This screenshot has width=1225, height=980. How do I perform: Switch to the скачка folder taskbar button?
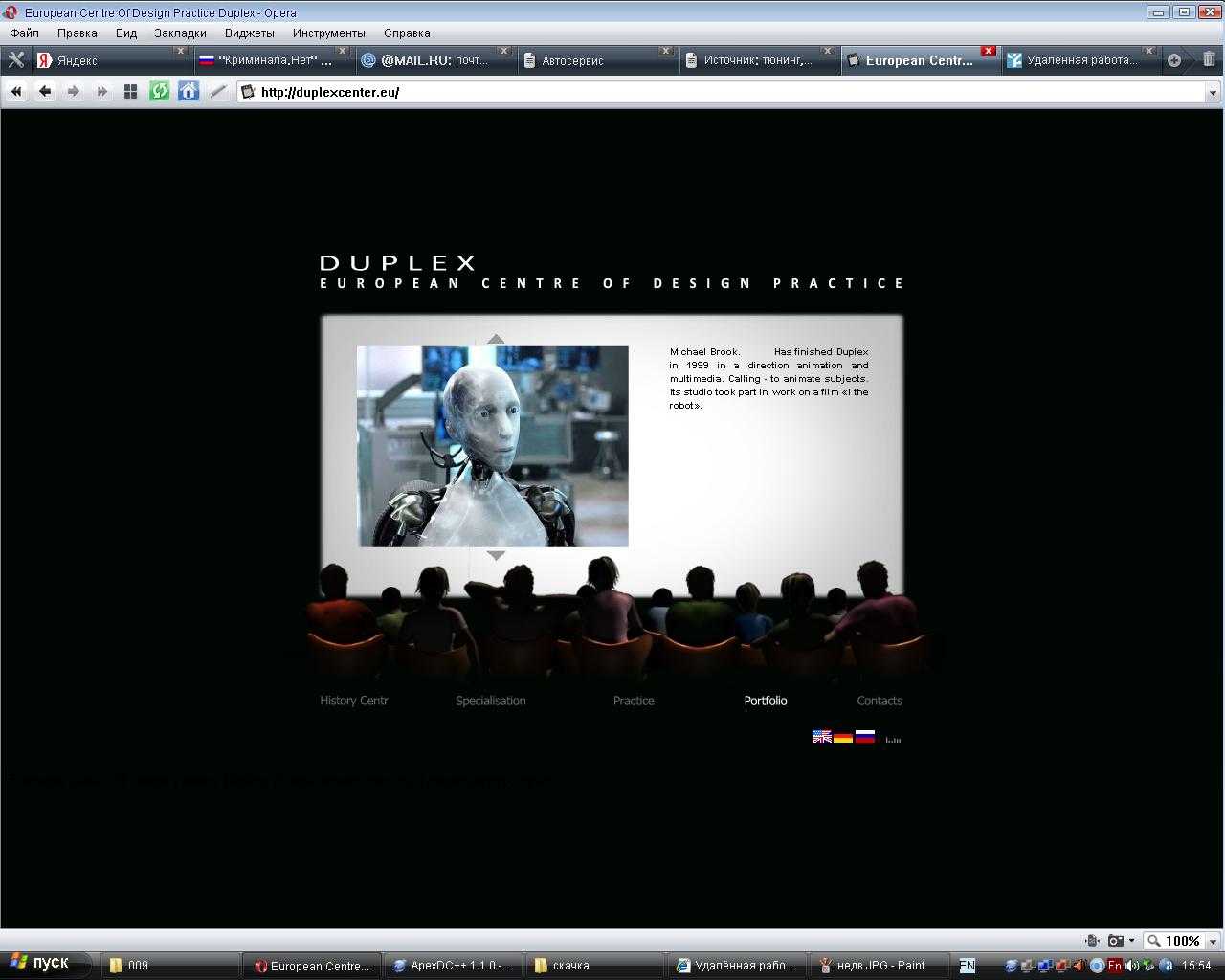coord(594,966)
